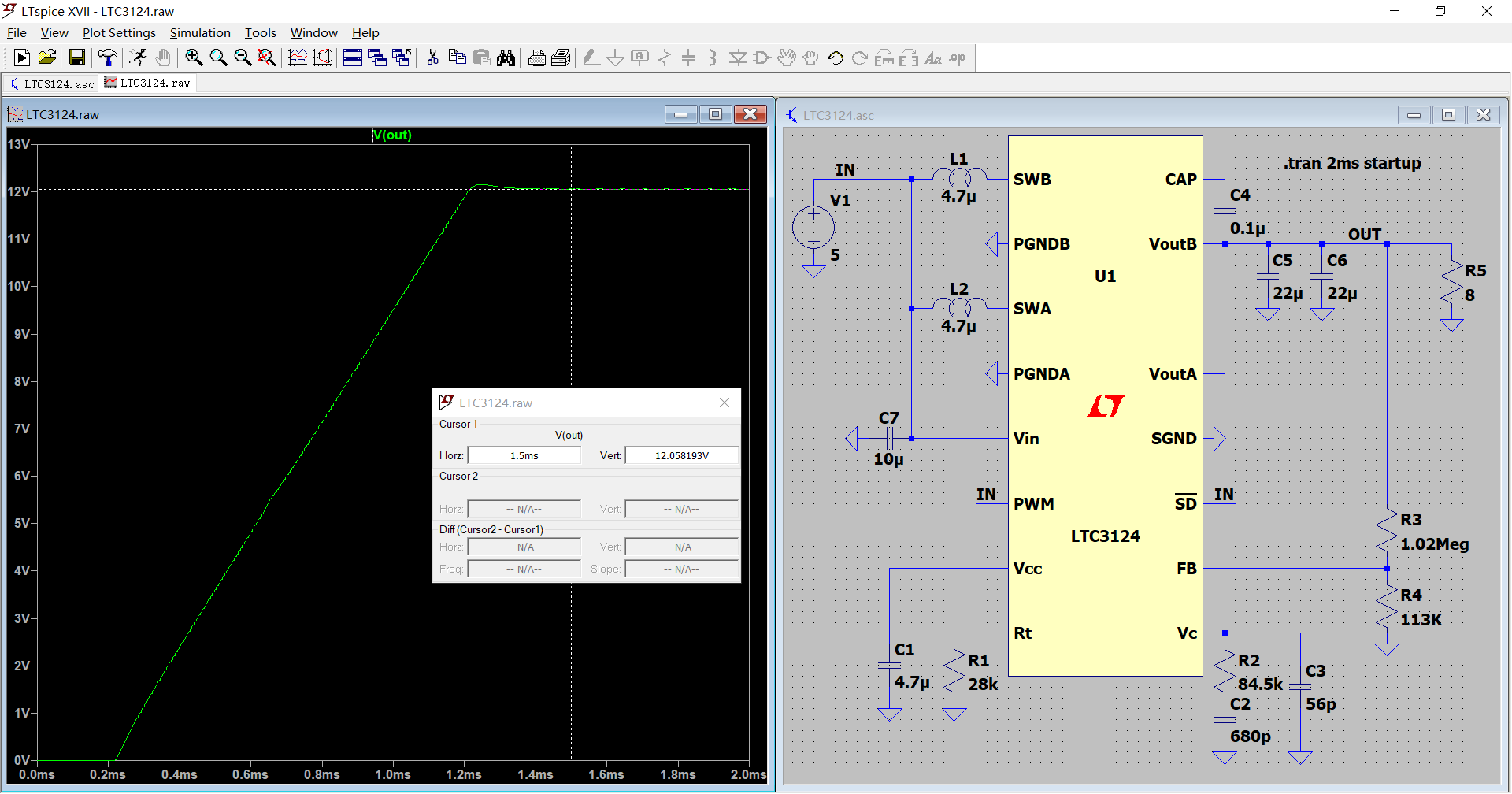
Task: Click the pan magnifier icon
Action: (x=218, y=58)
